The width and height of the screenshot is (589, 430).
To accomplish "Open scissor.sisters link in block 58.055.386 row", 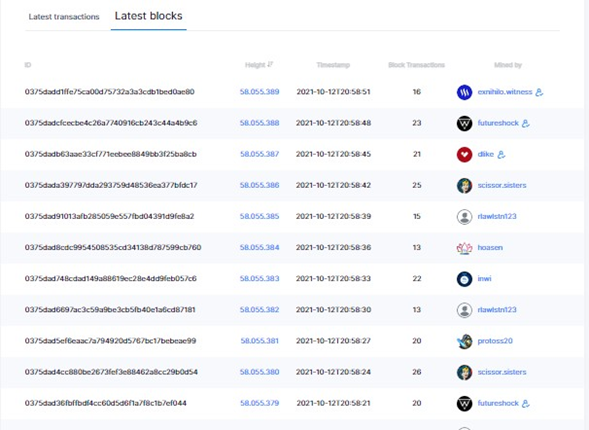I will [x=502, y=186].
